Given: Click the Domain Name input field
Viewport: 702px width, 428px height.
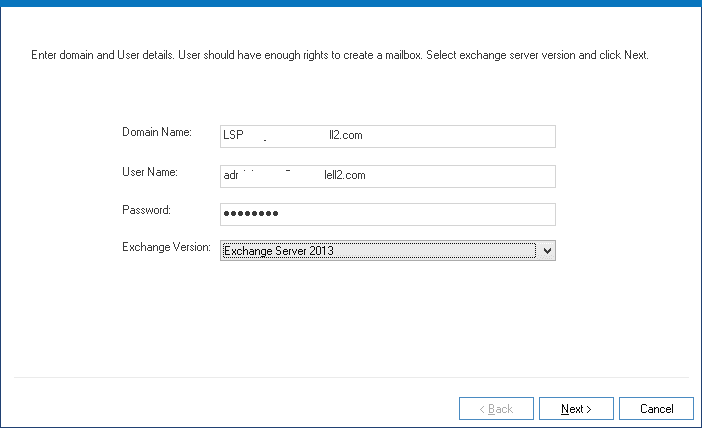Looking at the screenshot, I should (388, 136).
